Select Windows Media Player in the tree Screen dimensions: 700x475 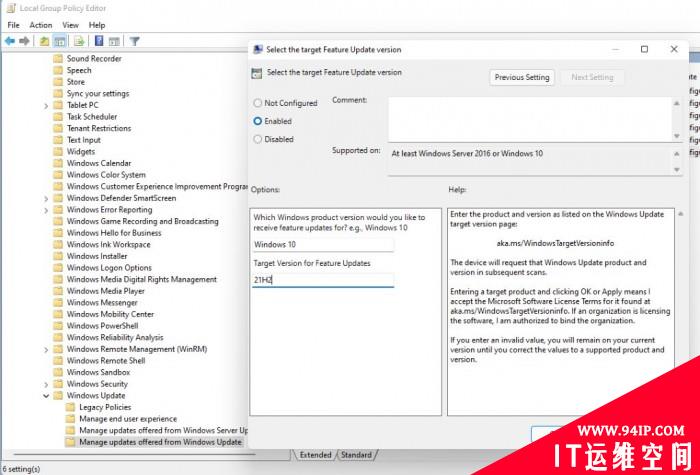[106, 291]
